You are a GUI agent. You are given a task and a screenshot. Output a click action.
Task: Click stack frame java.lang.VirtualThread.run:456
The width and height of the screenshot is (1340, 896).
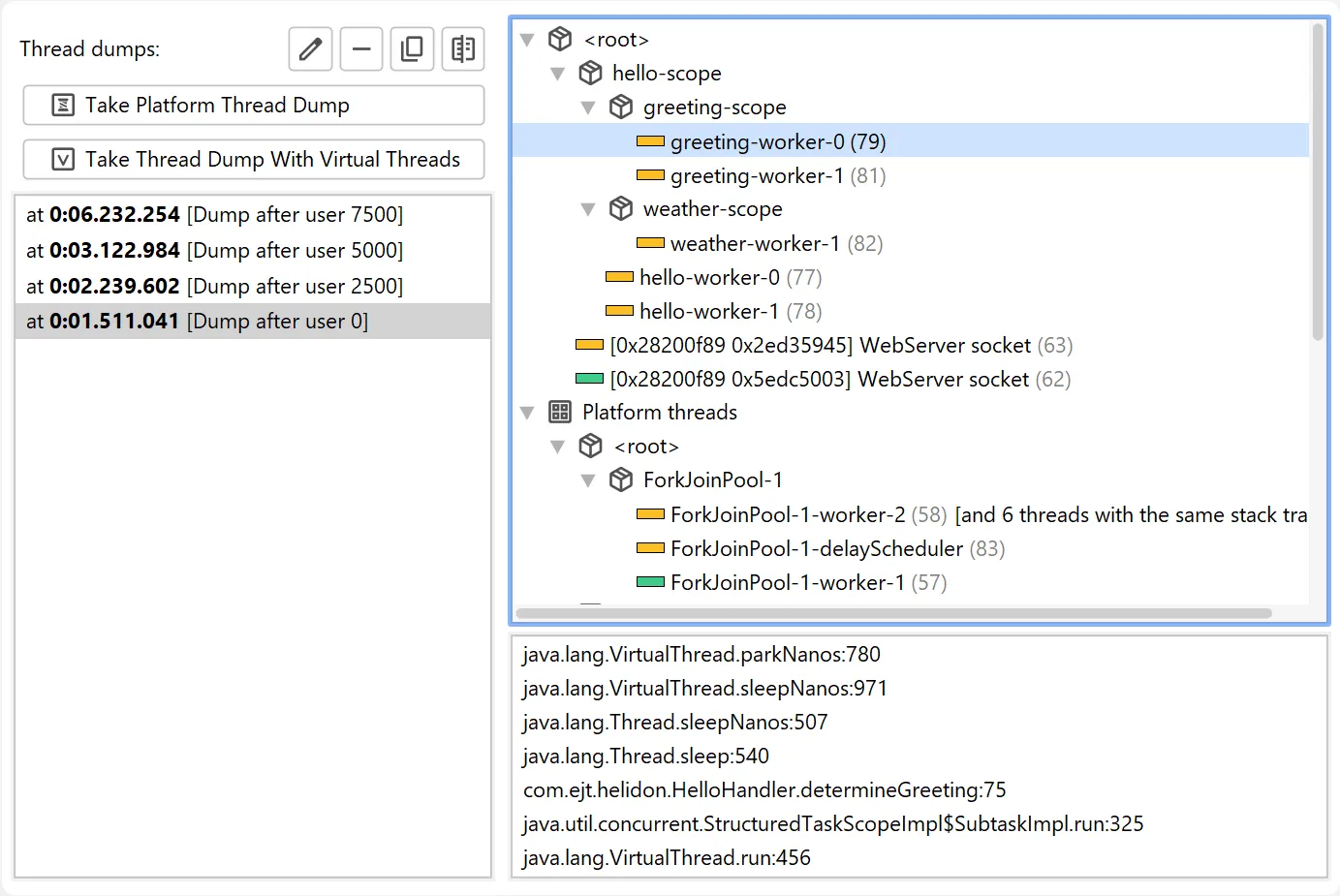click(667, 858)
